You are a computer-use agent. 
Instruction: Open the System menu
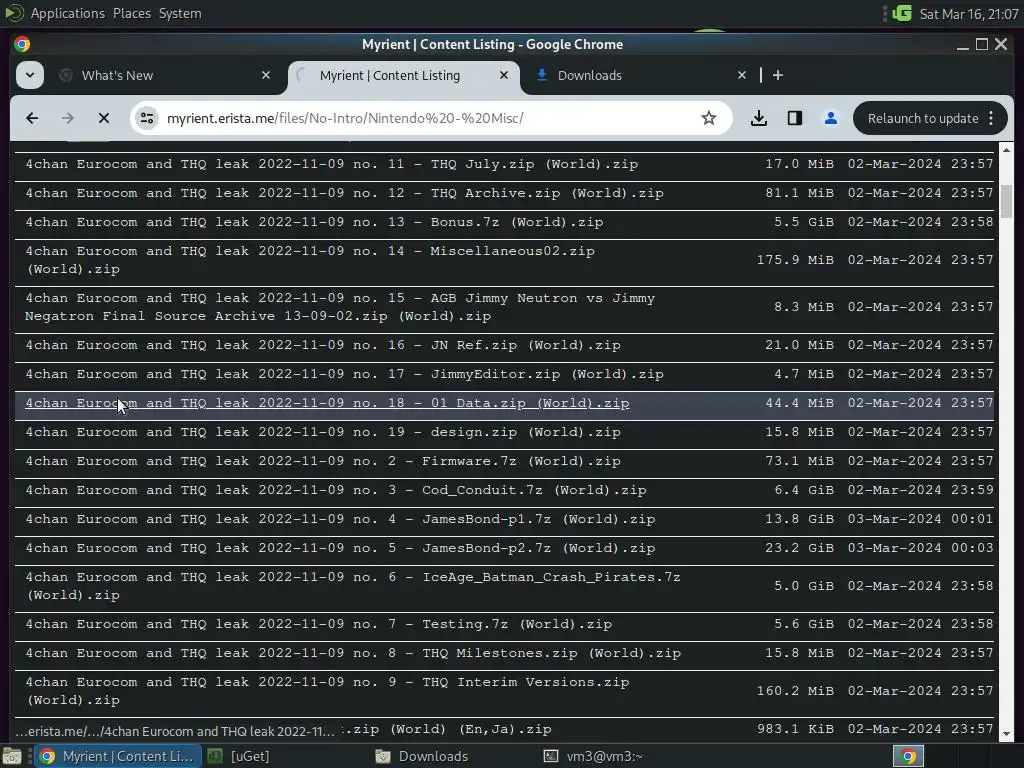(180, 13)
